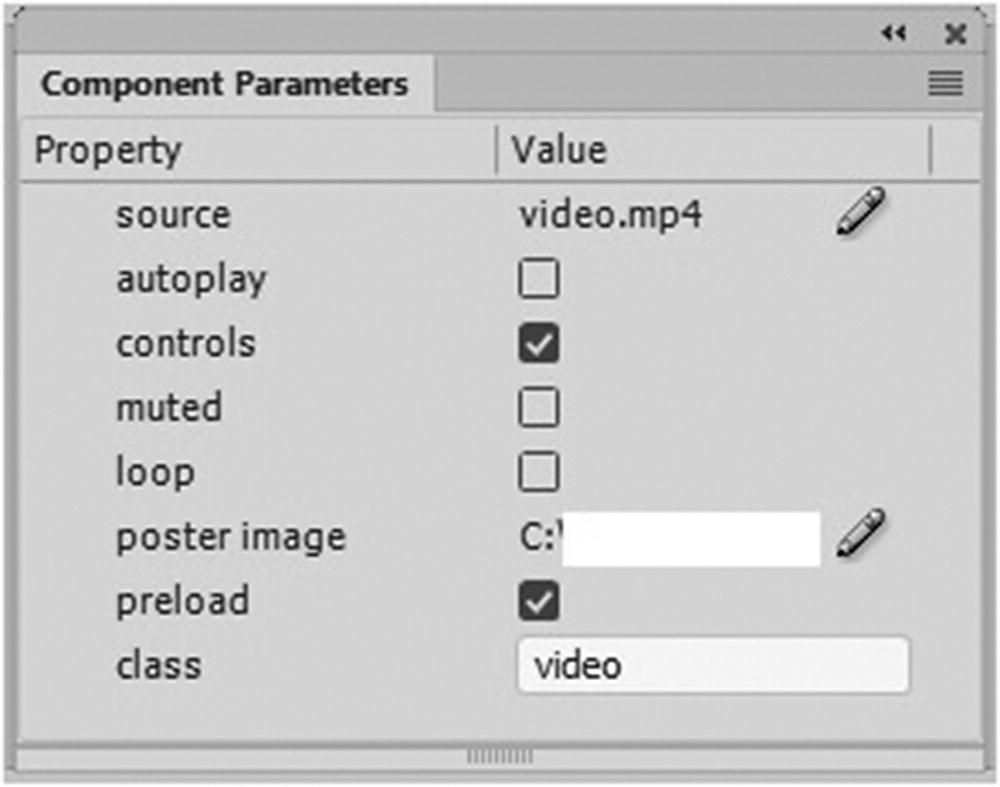The image size is (1000, 787).
Task: Collapse panel using double-arrow icon
Action: pyautogui.click(x=893, y=35)
